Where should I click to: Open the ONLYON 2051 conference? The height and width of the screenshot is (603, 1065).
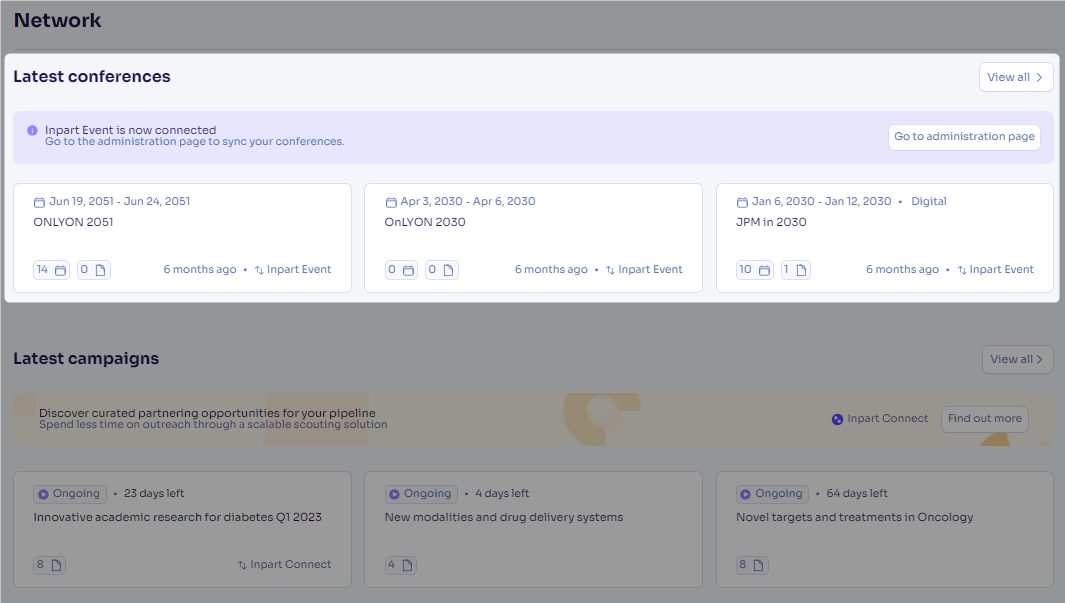click(x=73, y=222)
